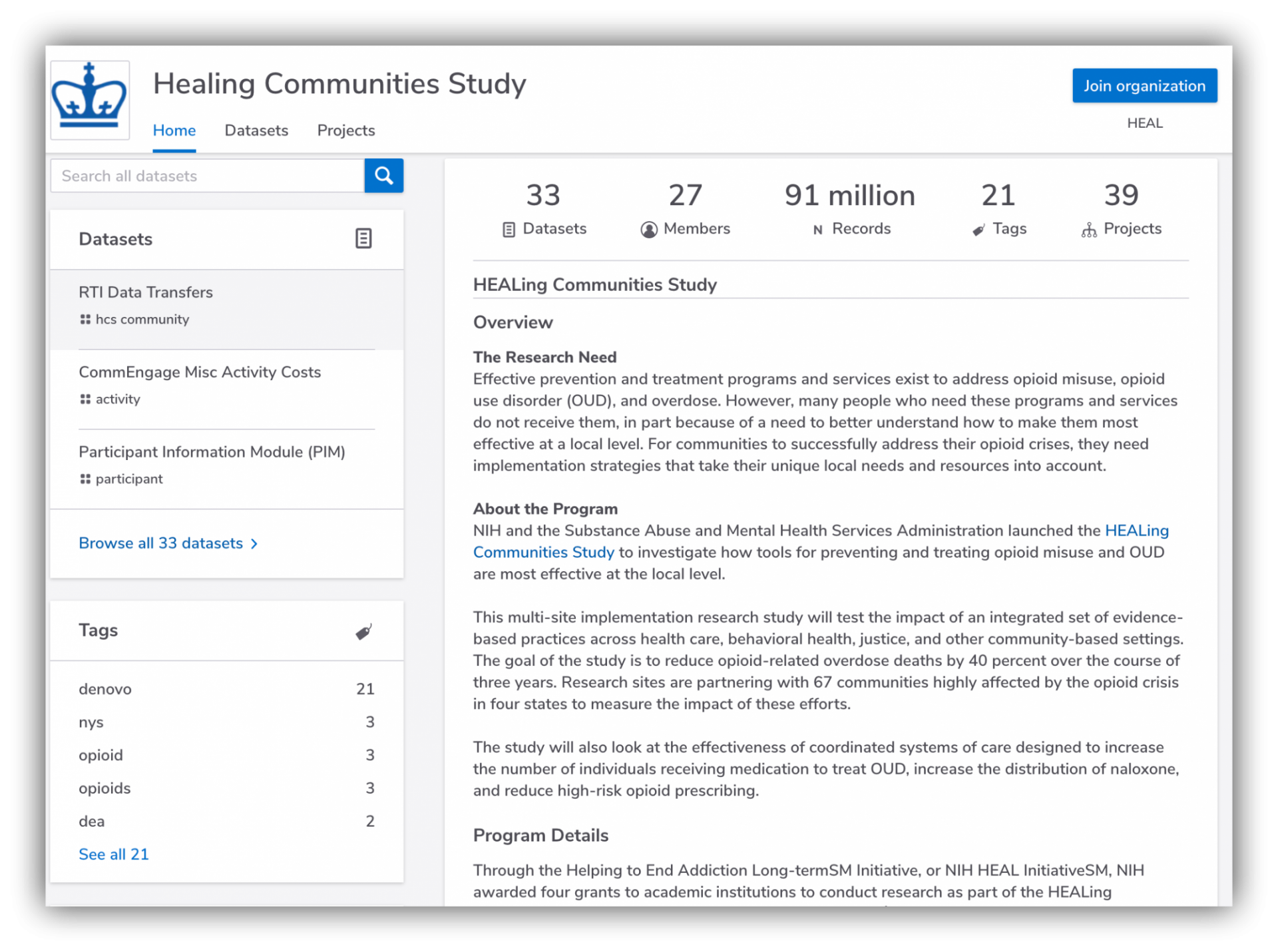Click the Datasets stat document icon
The height and width of the screenshot is (952, 1278).
[509, 230]
